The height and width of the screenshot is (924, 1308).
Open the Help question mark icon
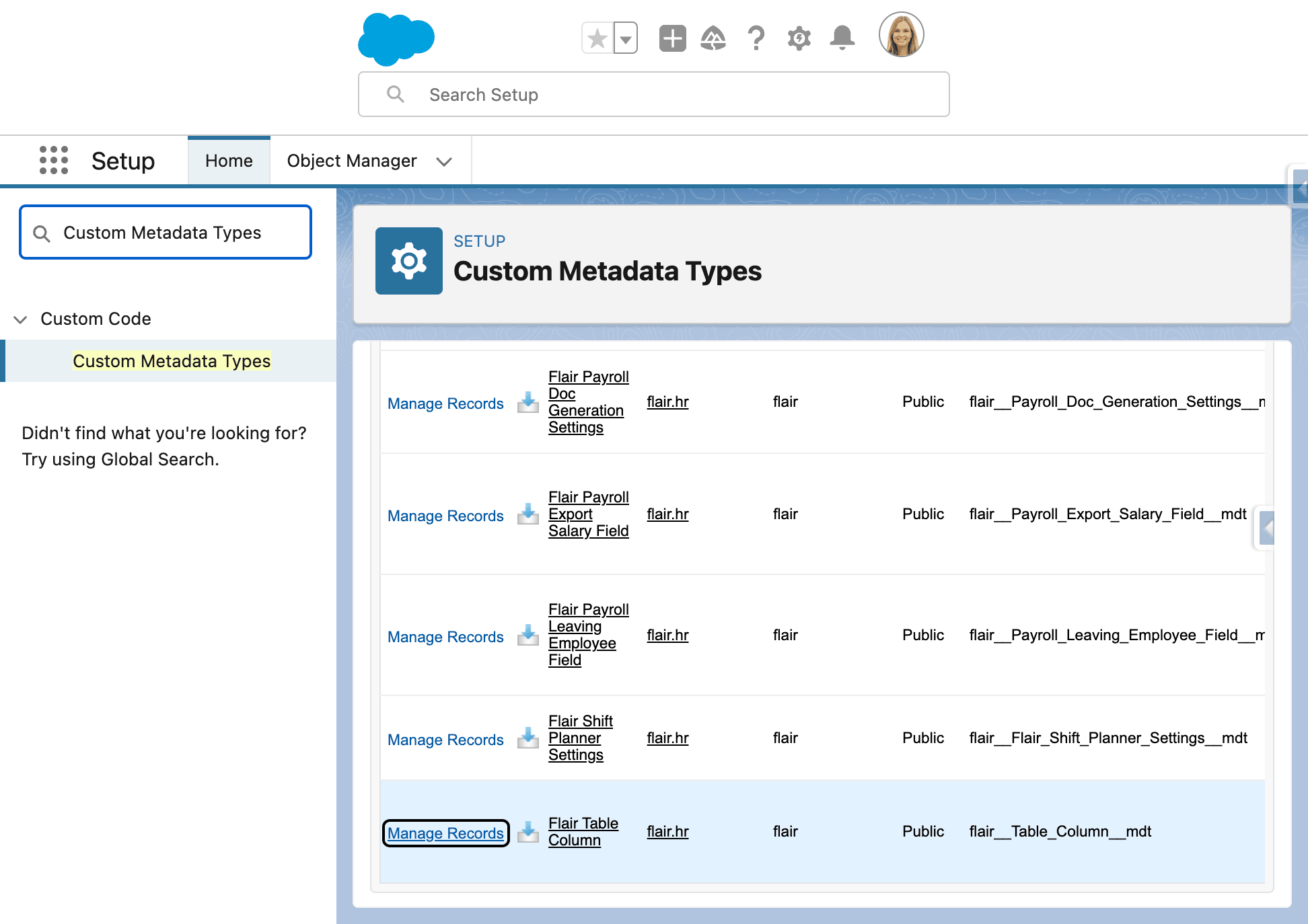(756, 38)
